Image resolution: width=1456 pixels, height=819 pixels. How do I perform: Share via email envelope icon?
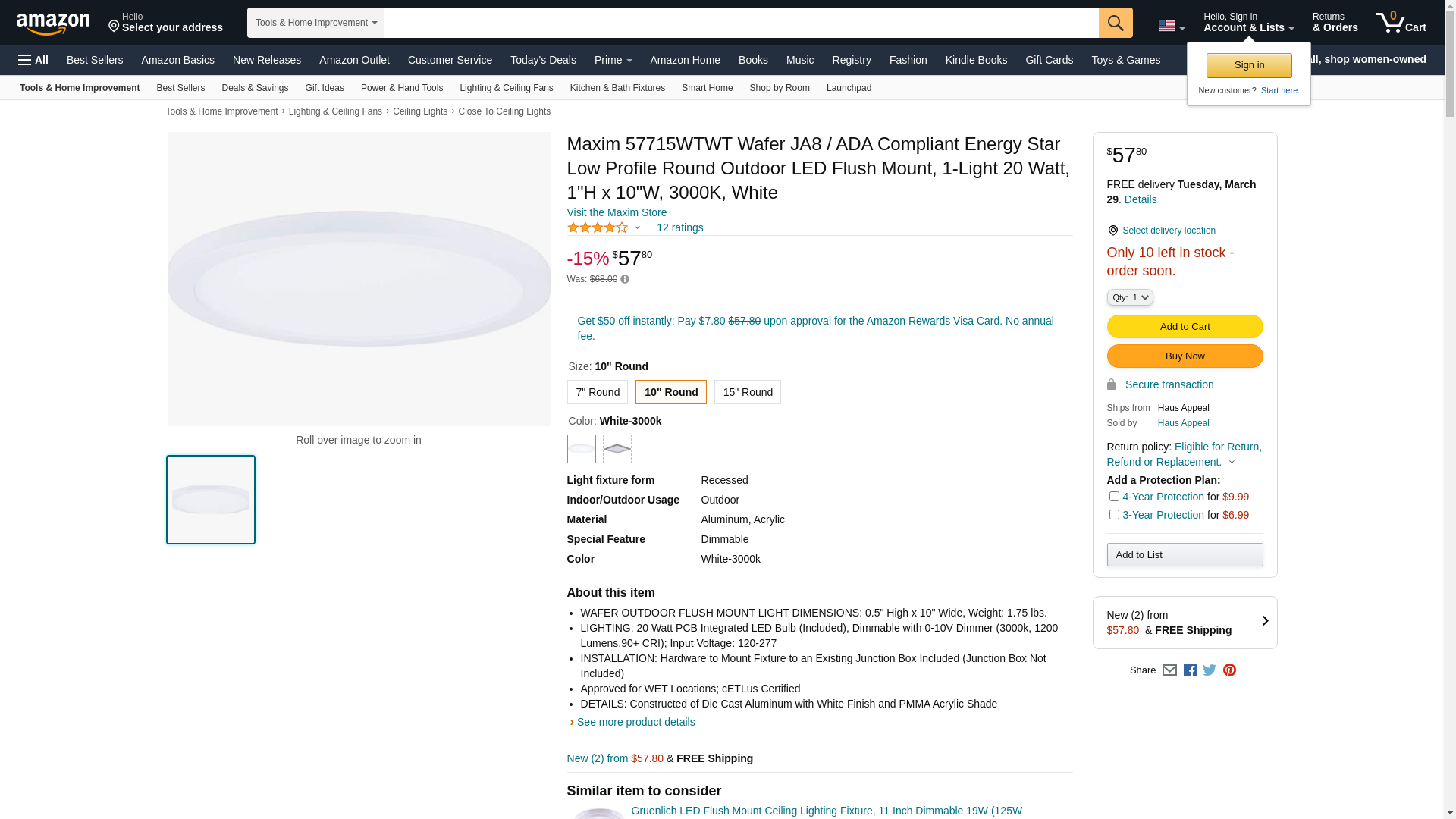point(1169,670)
